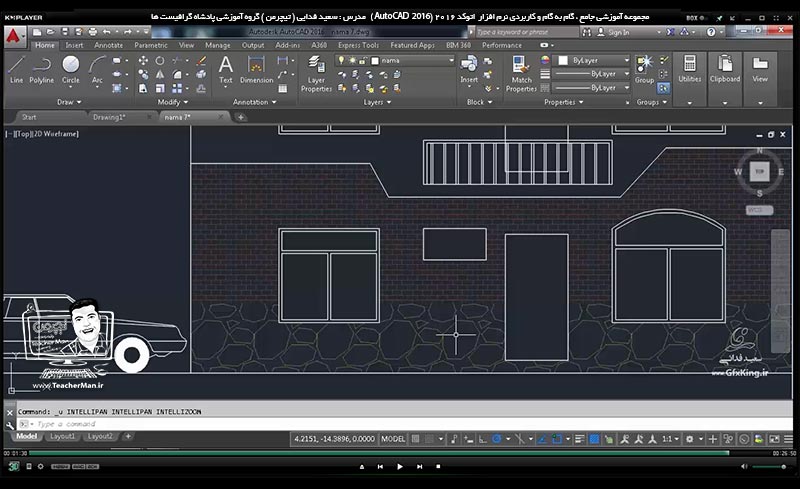Switch to the Insert ribbon tab
The image size is (800, 489).
[x=74, y=45]
